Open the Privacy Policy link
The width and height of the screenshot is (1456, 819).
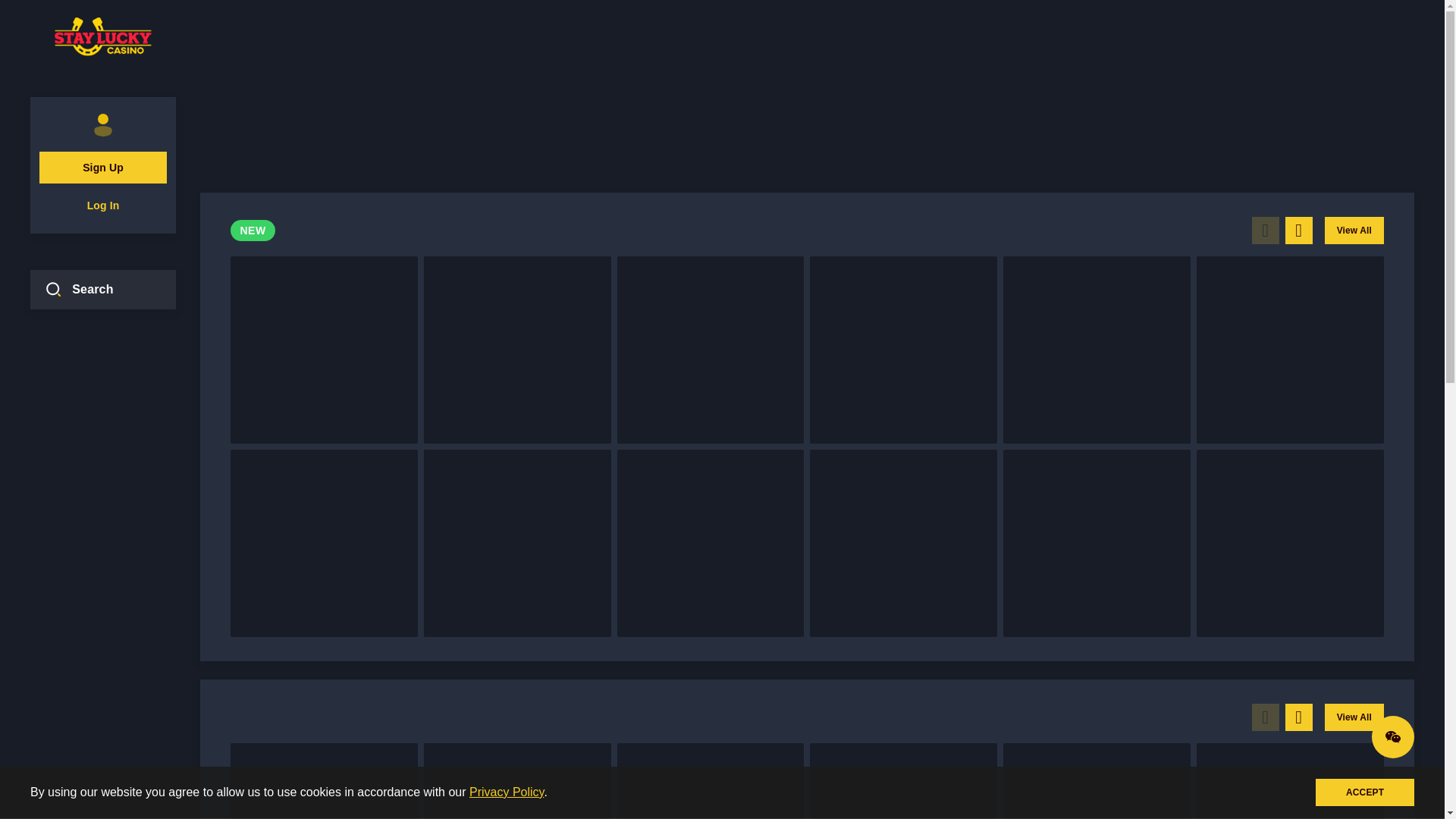click(x=507, y=792)
